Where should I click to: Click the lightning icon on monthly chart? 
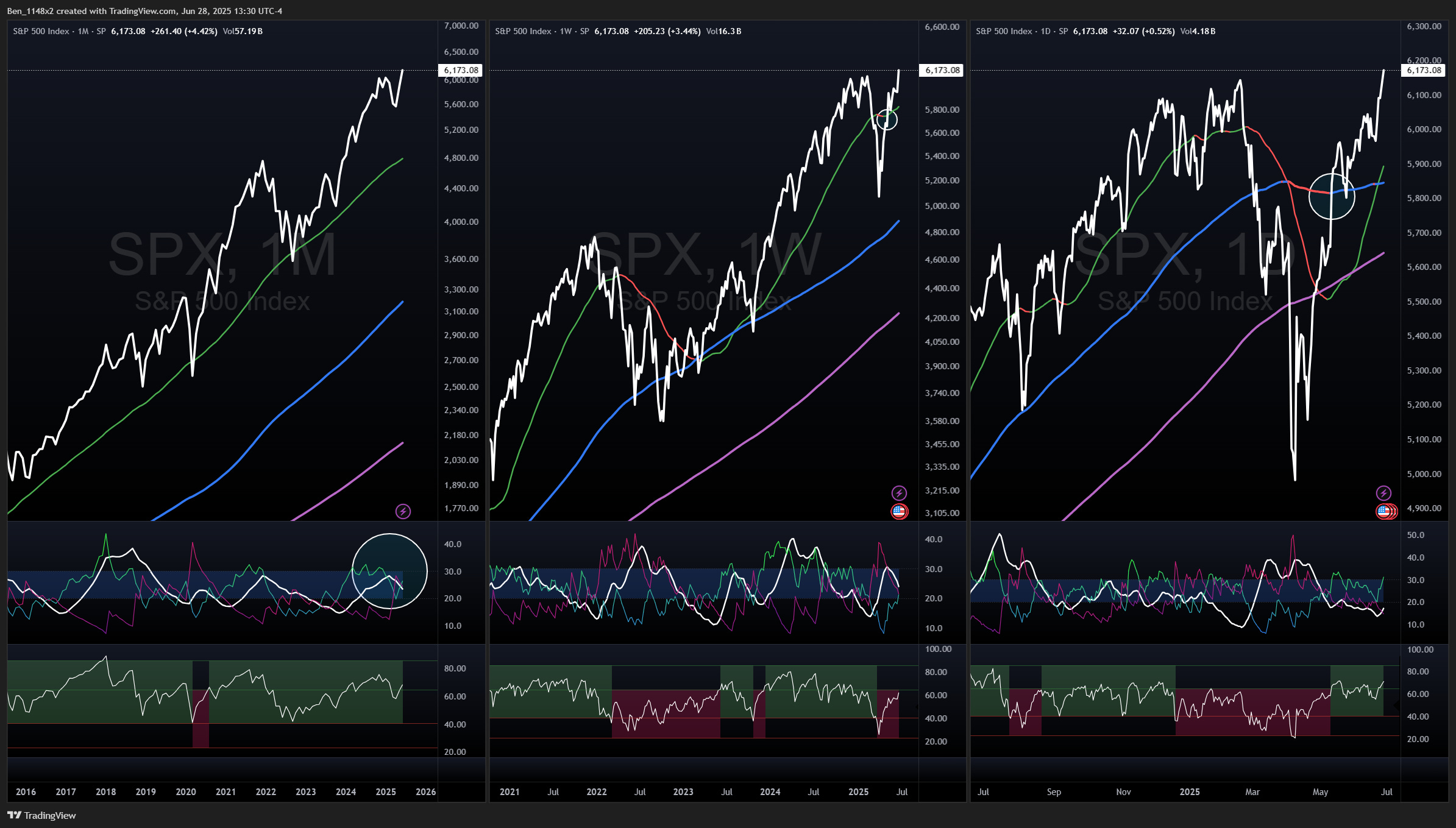coord(403,511)
